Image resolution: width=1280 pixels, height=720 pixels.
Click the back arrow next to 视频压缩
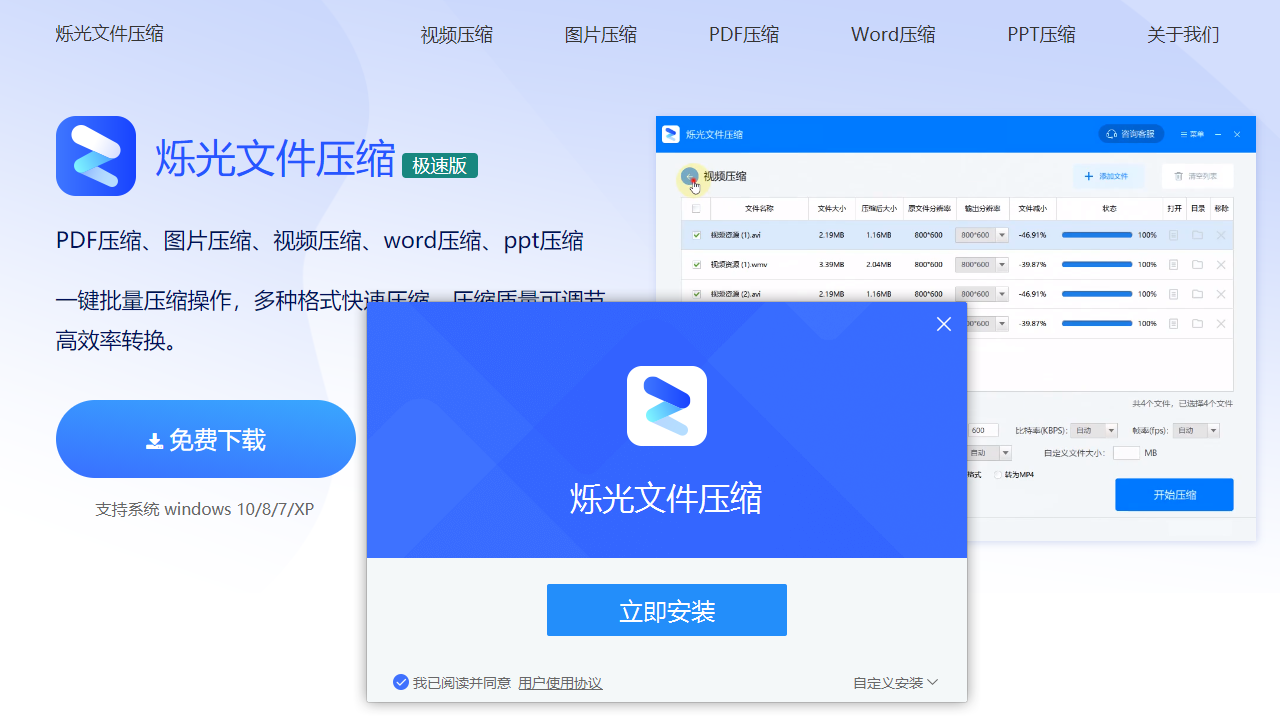tap(689, 177)
